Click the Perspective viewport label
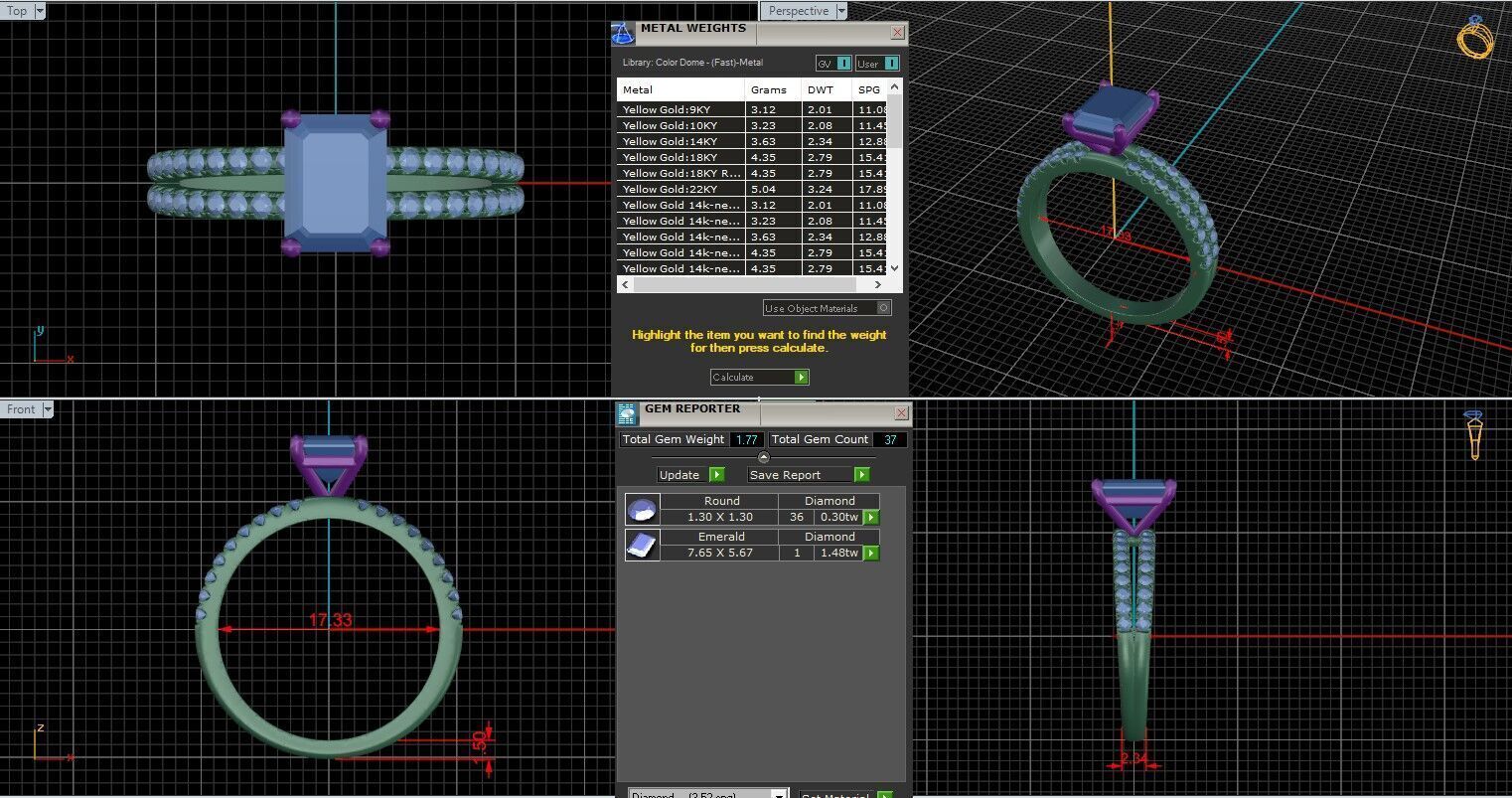Image resolution: width=1512 pixels, height=798 pixels. 798,11
